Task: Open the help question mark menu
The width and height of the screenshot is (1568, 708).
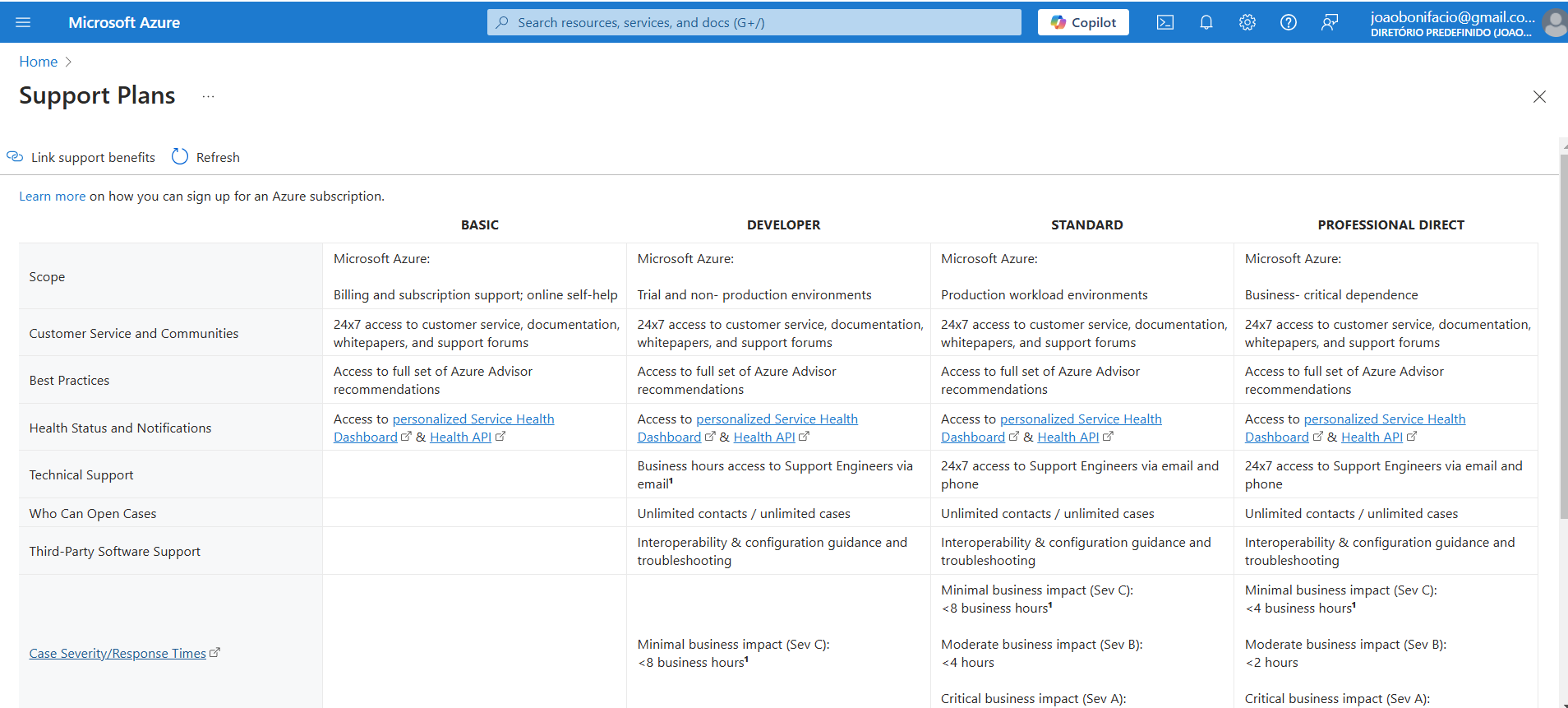Action: click(x=1289, y=22)
